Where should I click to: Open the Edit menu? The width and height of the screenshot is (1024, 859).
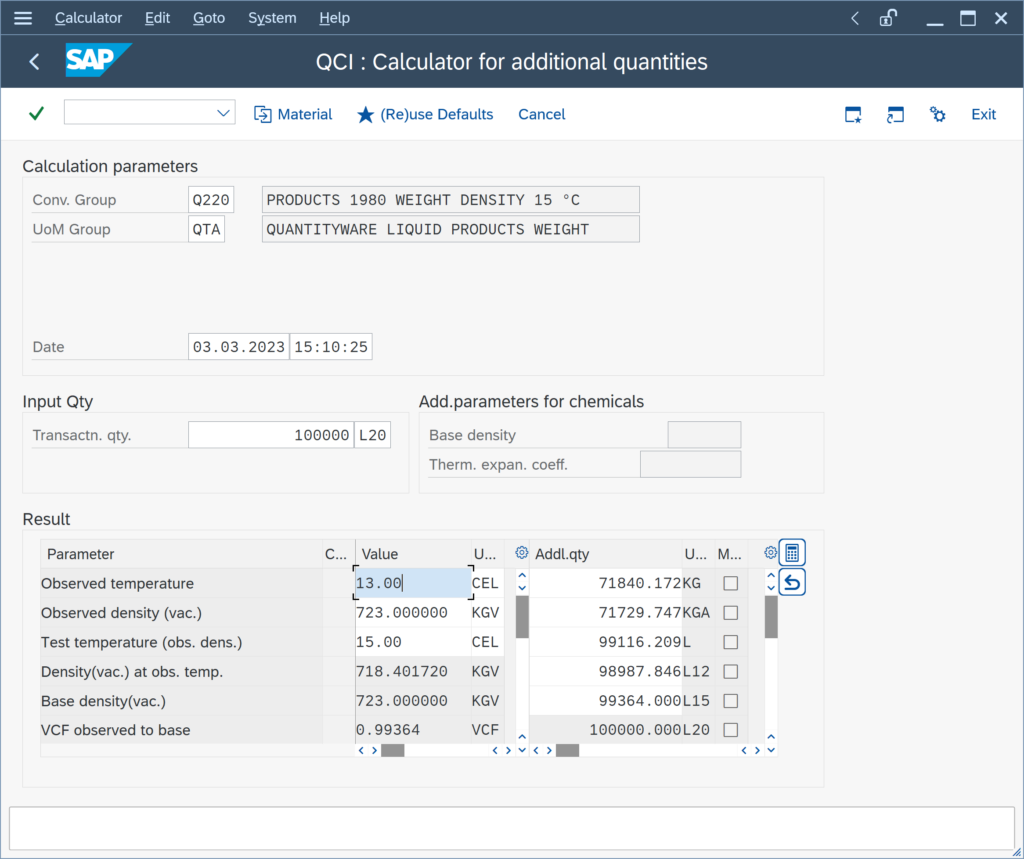click(x=157, y=18)
